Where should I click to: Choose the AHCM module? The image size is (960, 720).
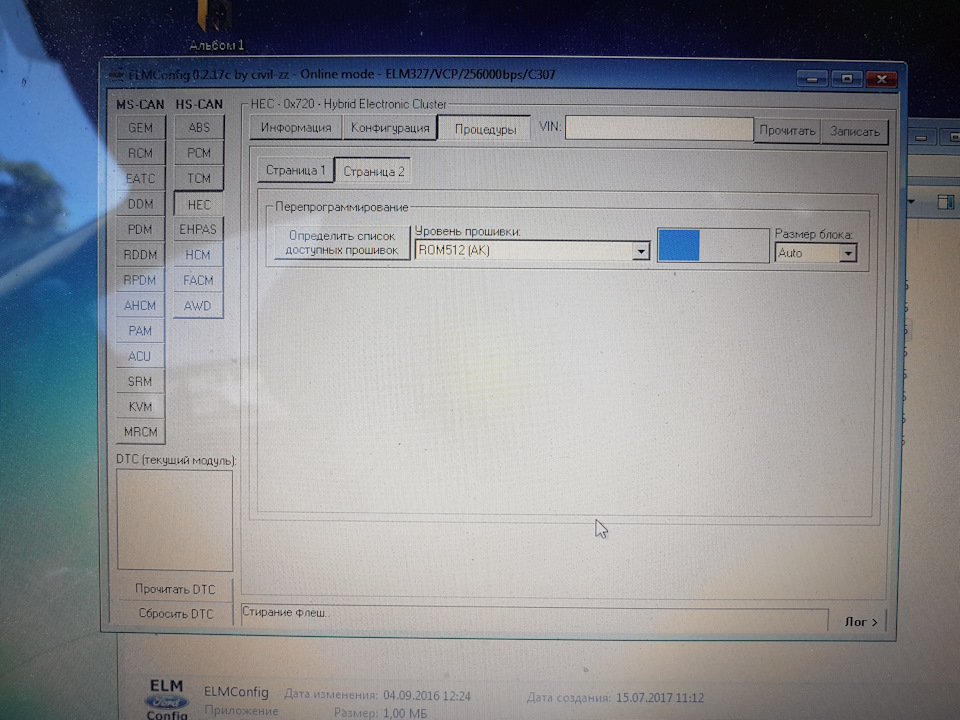tap(140, 306)
